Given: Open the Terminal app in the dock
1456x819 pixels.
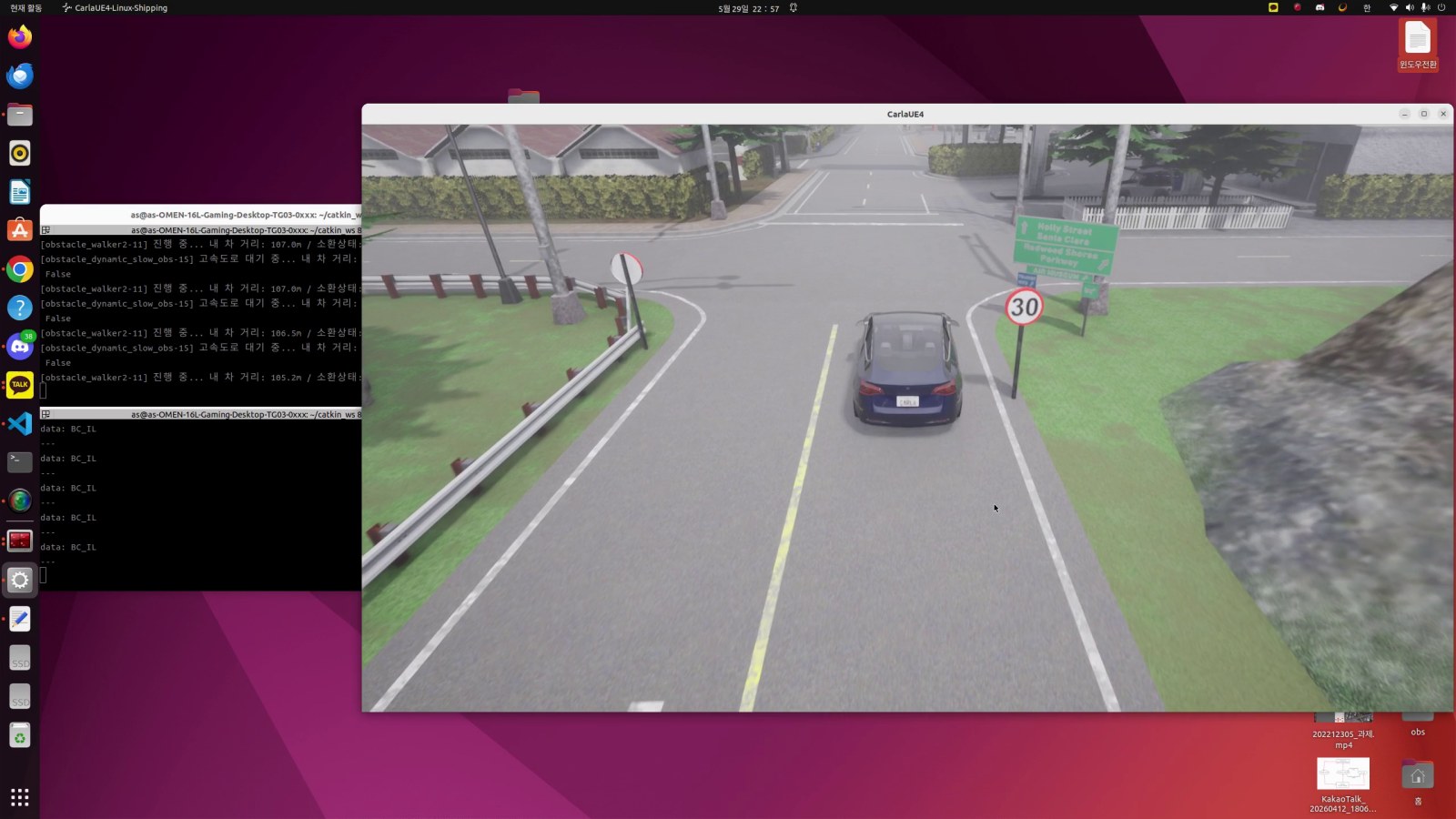Looking at the screenshot, I should coord(20,462).
